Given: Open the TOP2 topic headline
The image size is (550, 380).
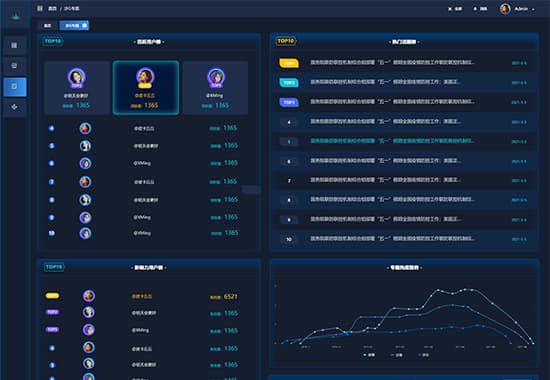Looking at the screenshot, I should pos(385,82).
